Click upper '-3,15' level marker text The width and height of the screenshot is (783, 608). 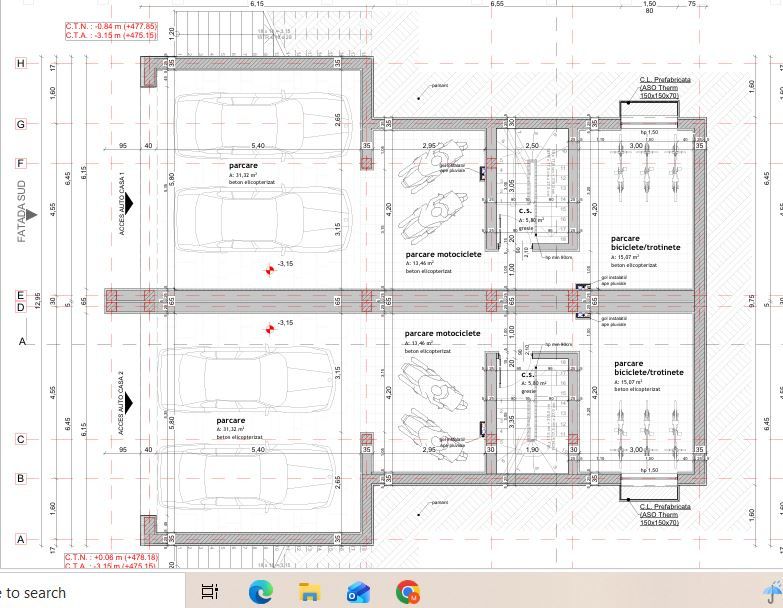click(x=285, y=264)
